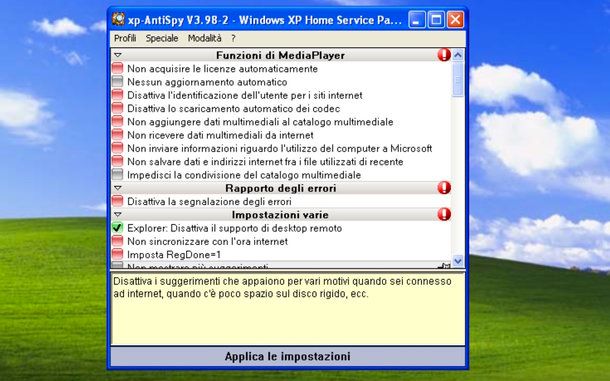Toggle 'Nessun aggiornamento automatico' checkbox
This screenshot has height=381, width=610.
(x=117, y=82)
